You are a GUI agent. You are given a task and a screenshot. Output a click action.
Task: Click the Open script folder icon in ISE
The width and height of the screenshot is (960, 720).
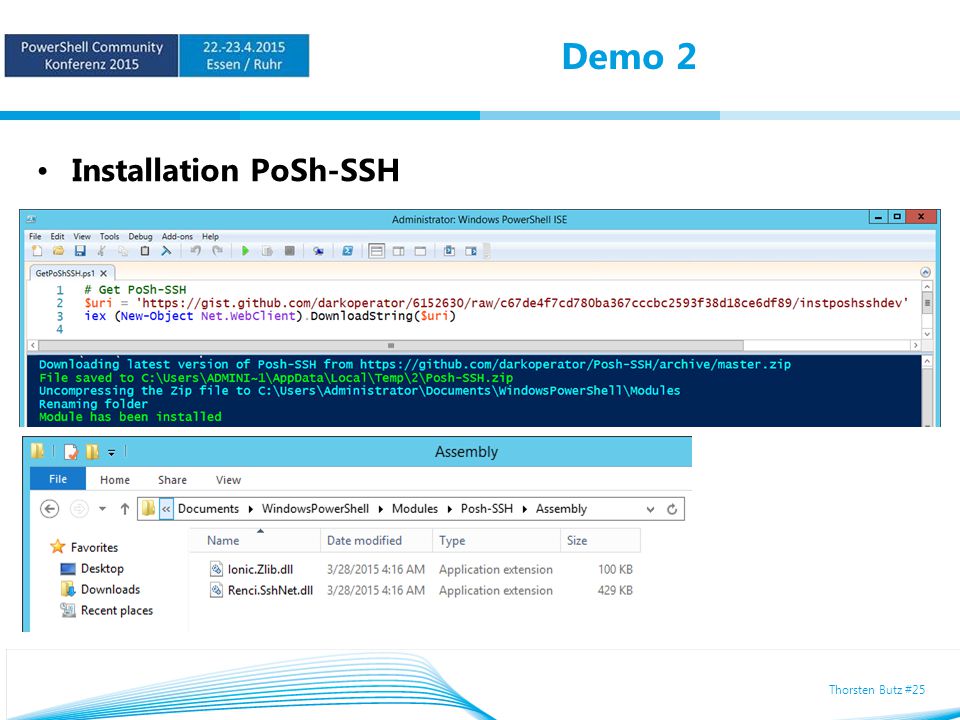click(x=58, y=251)
